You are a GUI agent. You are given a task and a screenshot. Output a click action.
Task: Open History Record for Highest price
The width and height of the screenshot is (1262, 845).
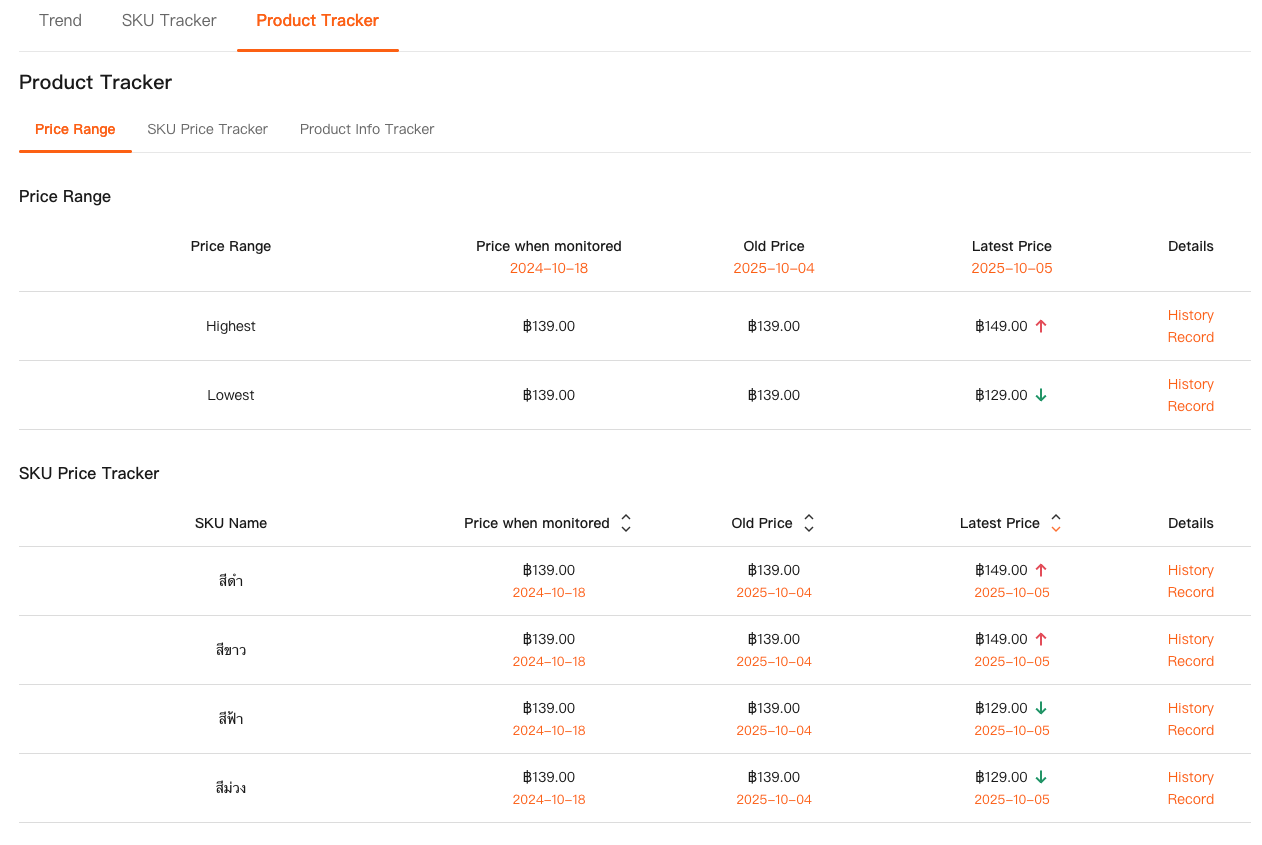tap(1190, 326)
